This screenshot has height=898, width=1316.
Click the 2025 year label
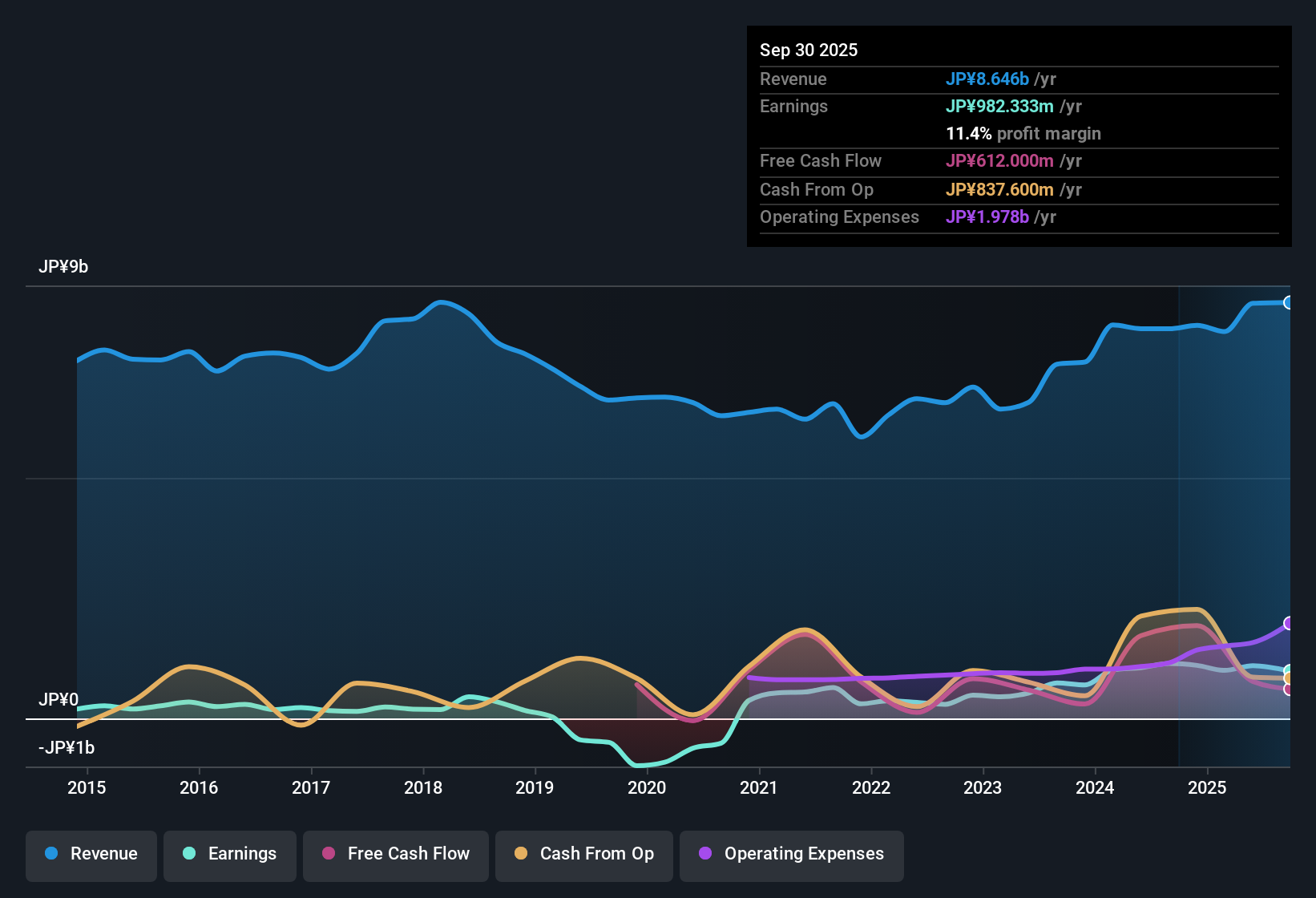(1209, 788)
